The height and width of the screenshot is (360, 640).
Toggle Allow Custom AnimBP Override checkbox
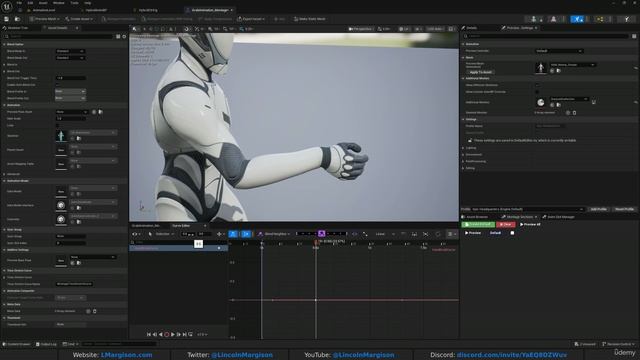point(537,92)
